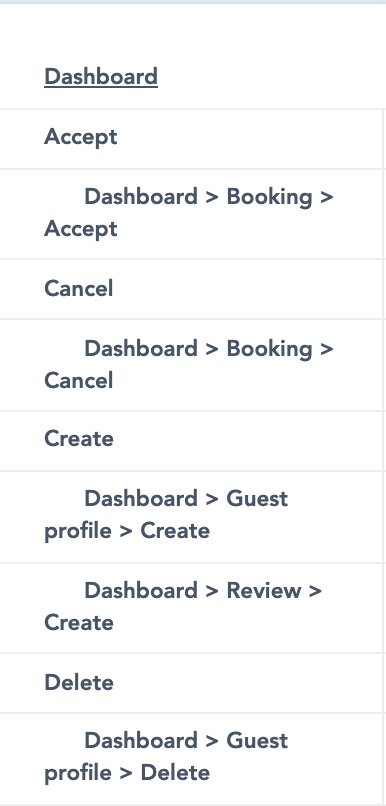Click the word Booking in the Cancel path

pos(269,350)
